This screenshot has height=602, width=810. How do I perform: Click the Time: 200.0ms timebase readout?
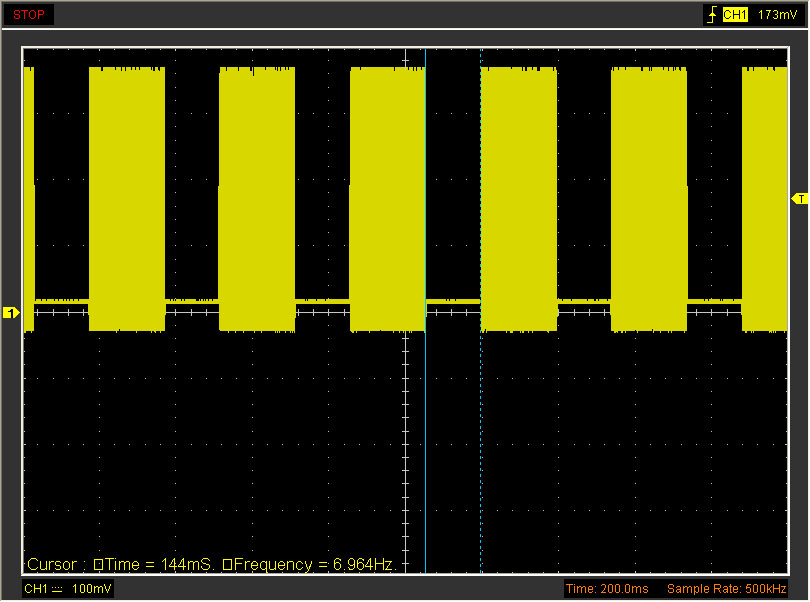[x=607, y=589]
